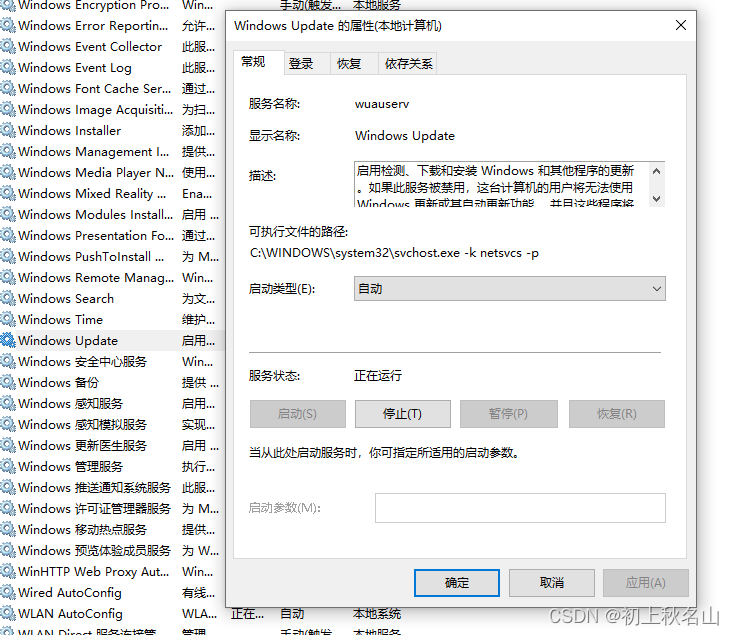This screenshot has width=734, height=635.
Task: Click gear icon beside Windows Presentation Foundation
Action: [8, 235]
